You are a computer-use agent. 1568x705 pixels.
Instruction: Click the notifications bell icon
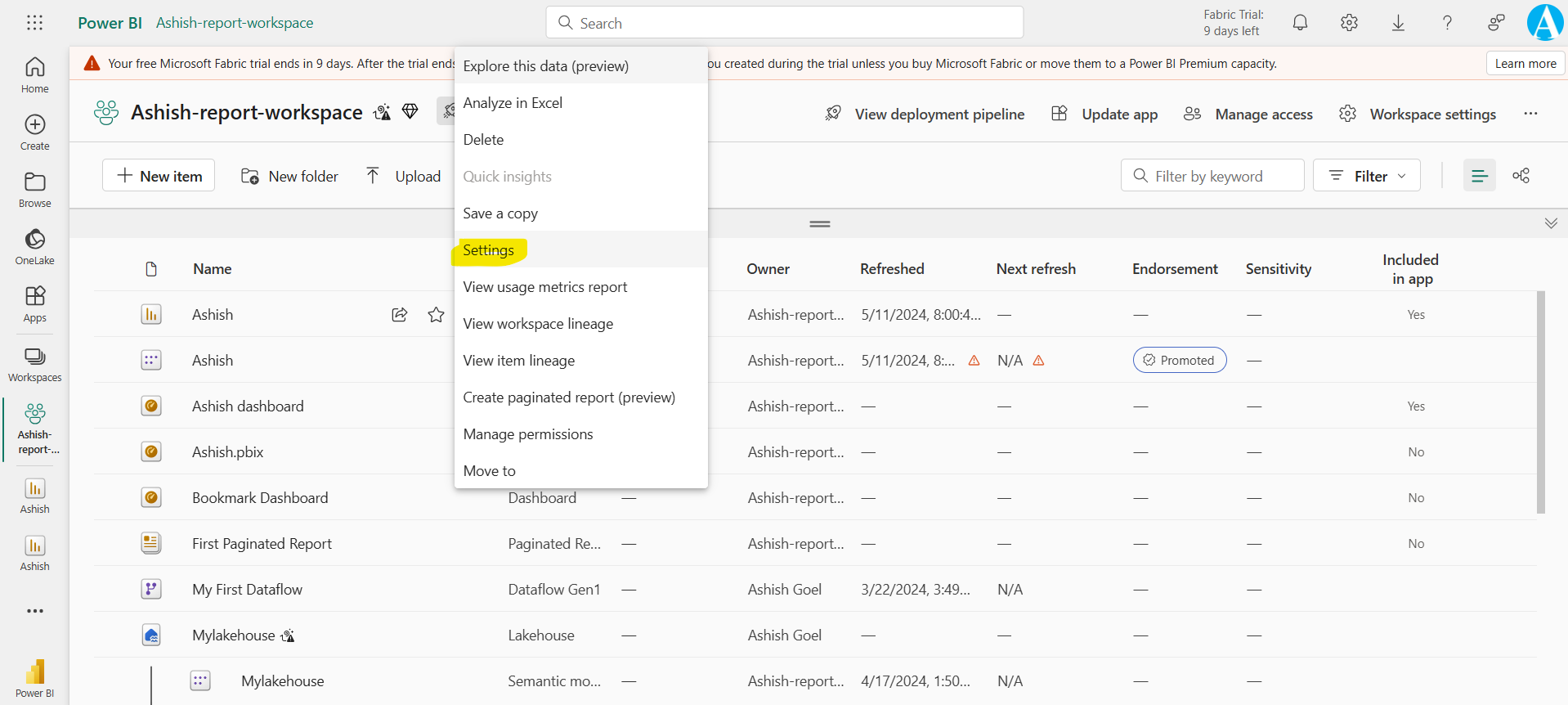(x=1300, y=23)
